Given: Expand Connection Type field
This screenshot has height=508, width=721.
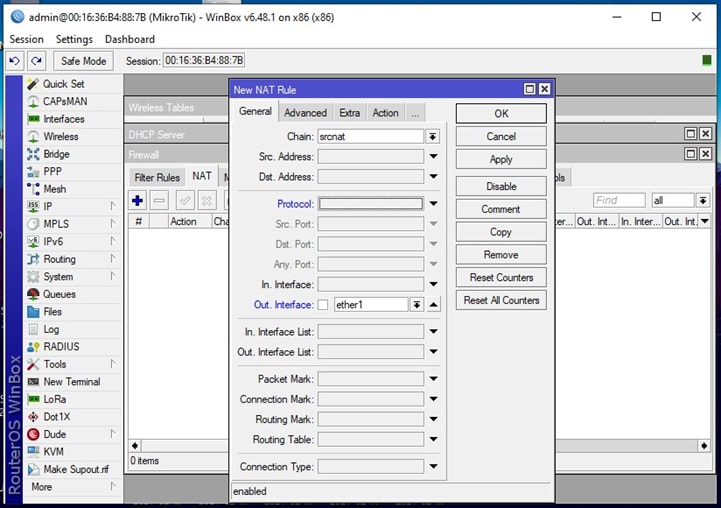Looking at the screenshot, I should (x=433, y=467).
